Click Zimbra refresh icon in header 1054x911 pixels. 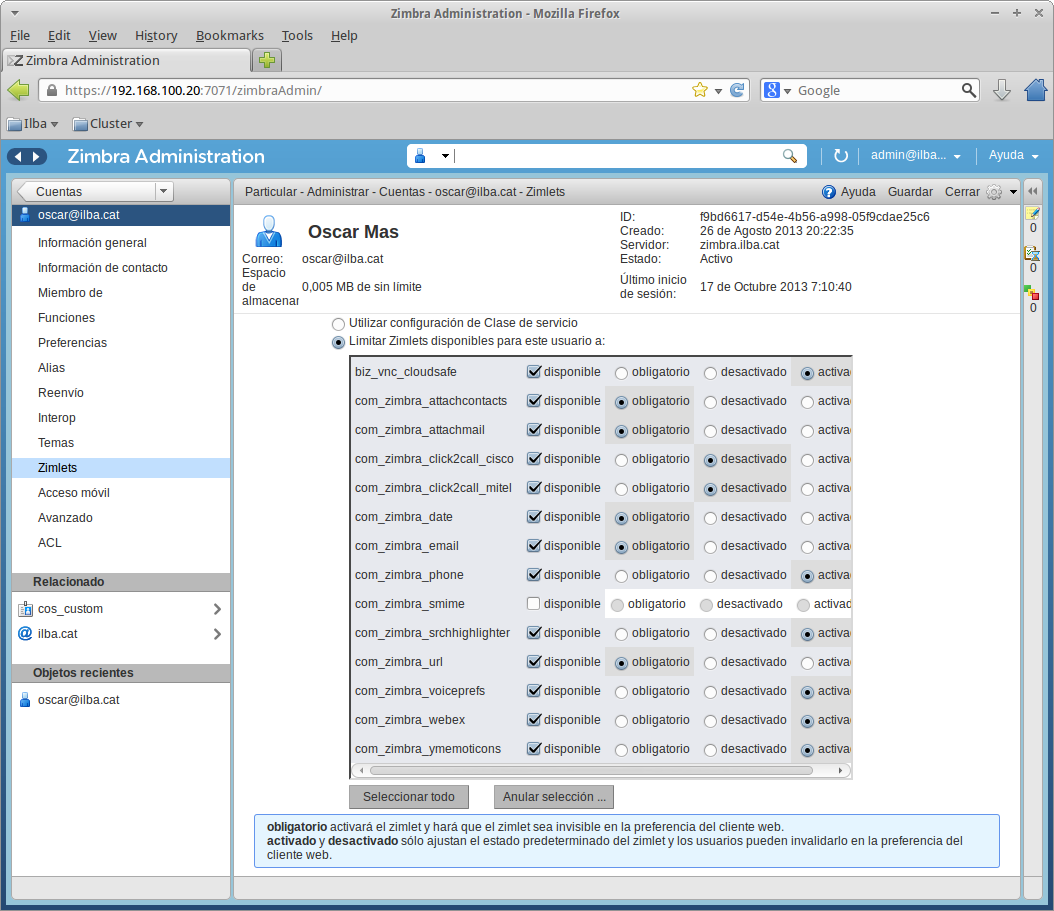[x=841, y=155]
